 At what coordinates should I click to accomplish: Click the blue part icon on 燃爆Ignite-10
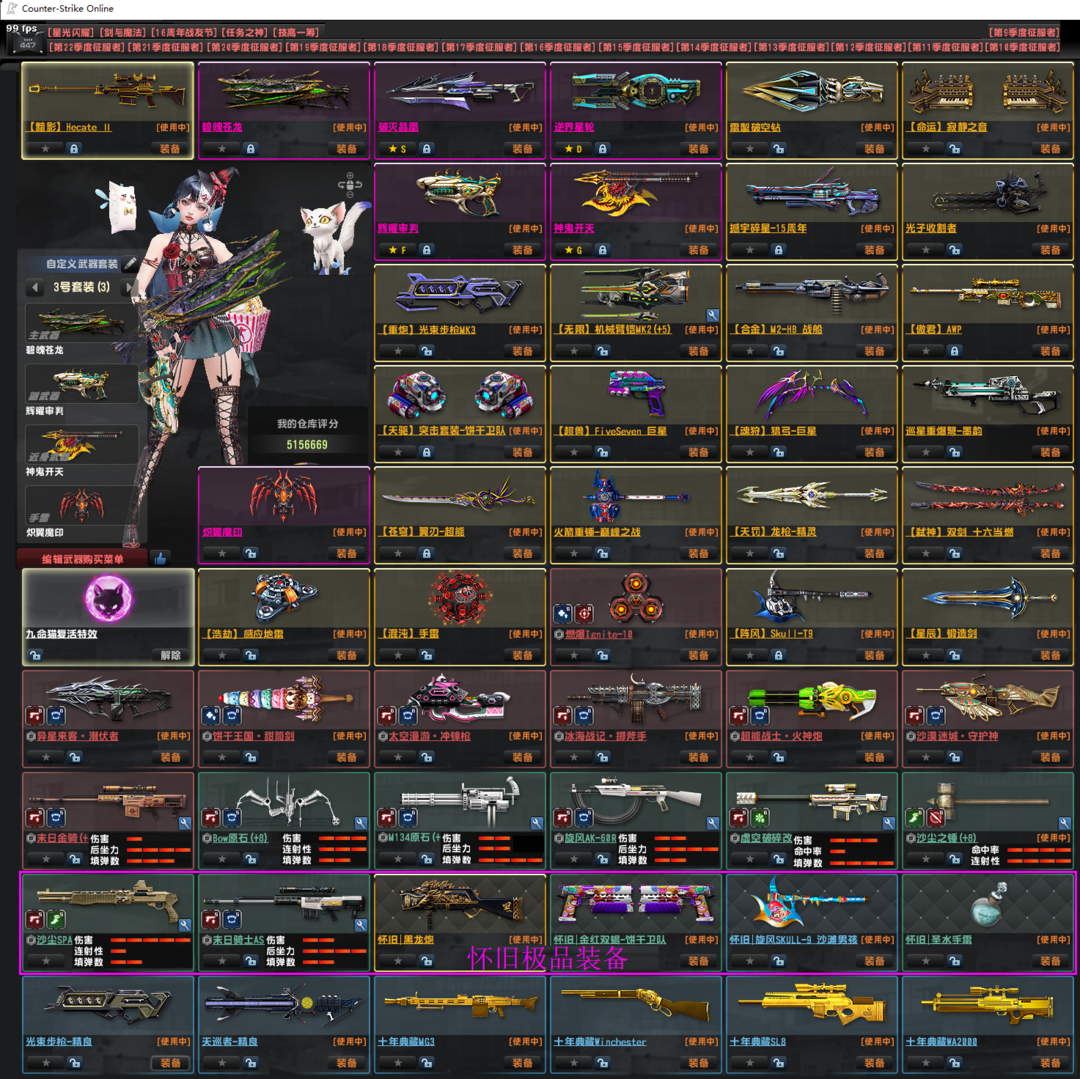(x=563, y=613)
